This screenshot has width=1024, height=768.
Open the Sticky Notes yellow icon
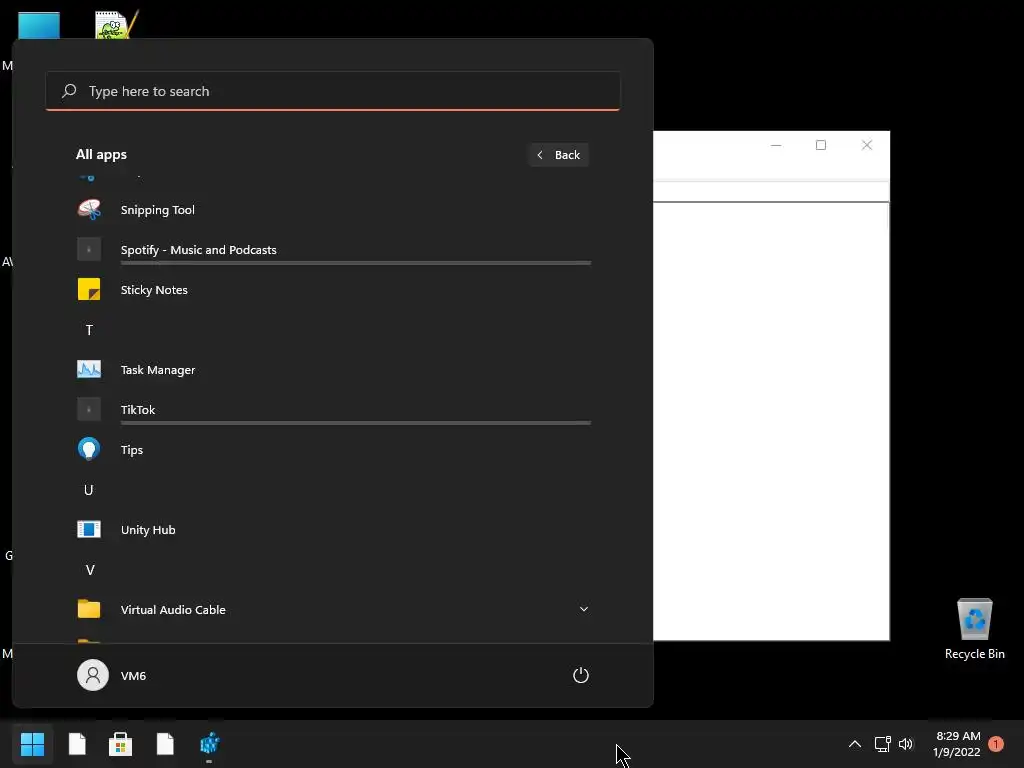tap(89, 289)
